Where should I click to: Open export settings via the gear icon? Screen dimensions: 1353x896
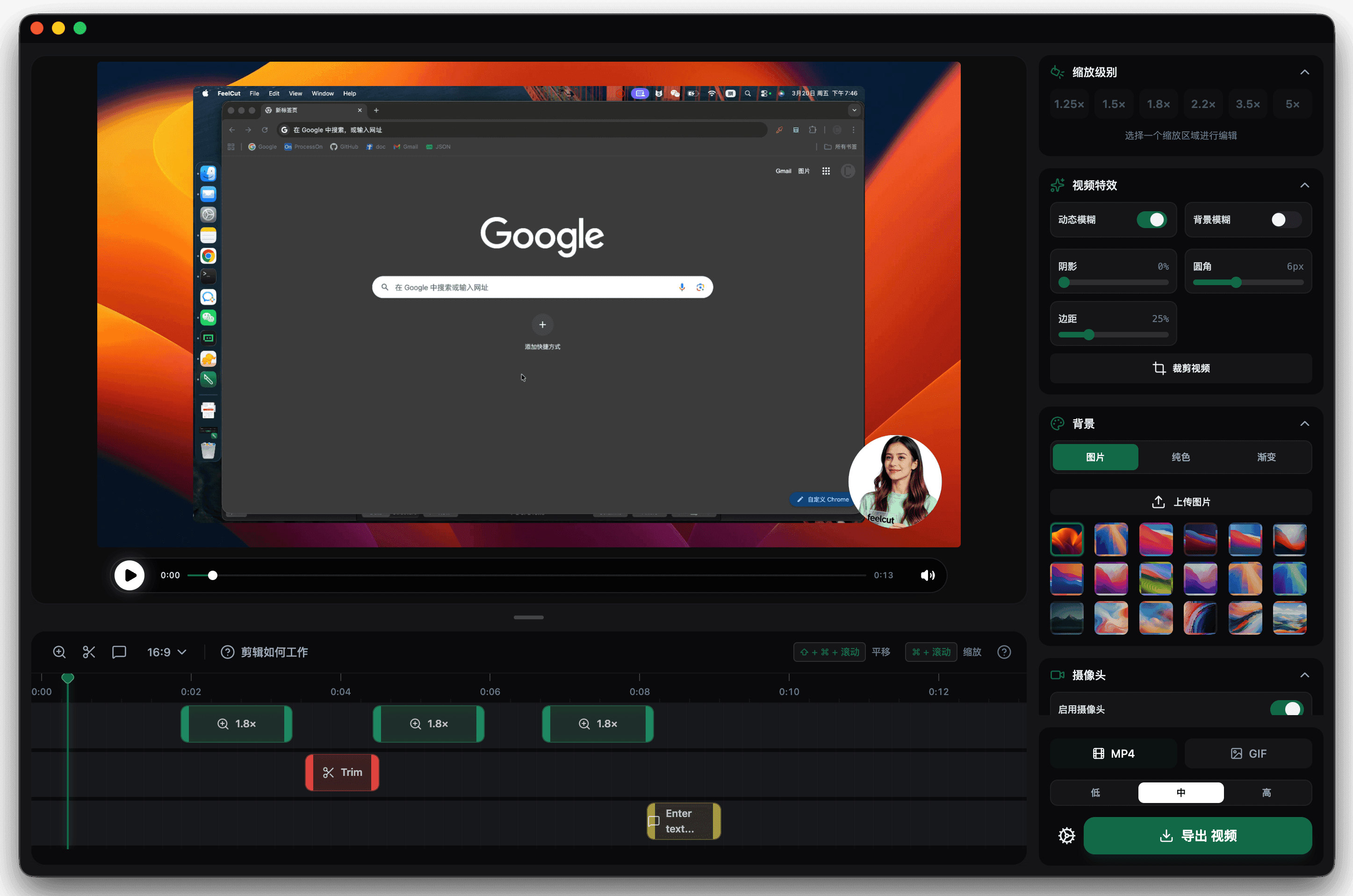click(1065, 835)
